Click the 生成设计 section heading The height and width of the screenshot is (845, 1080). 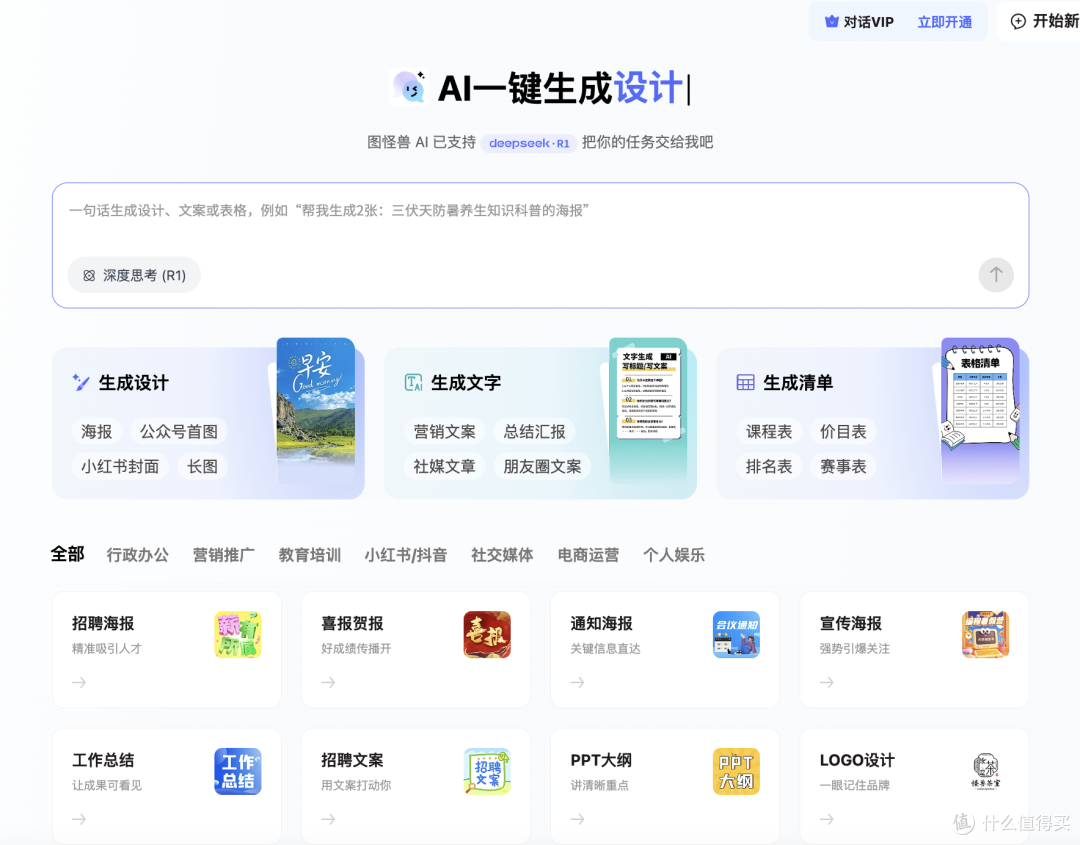134,383
